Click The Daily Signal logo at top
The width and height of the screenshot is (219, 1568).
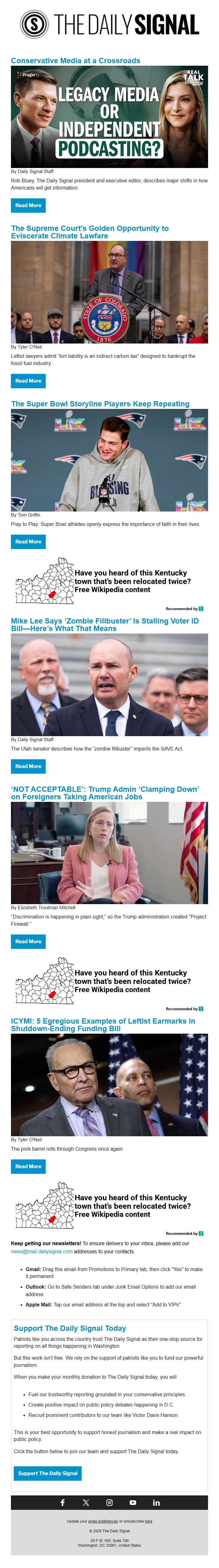(x=109, y=24)
